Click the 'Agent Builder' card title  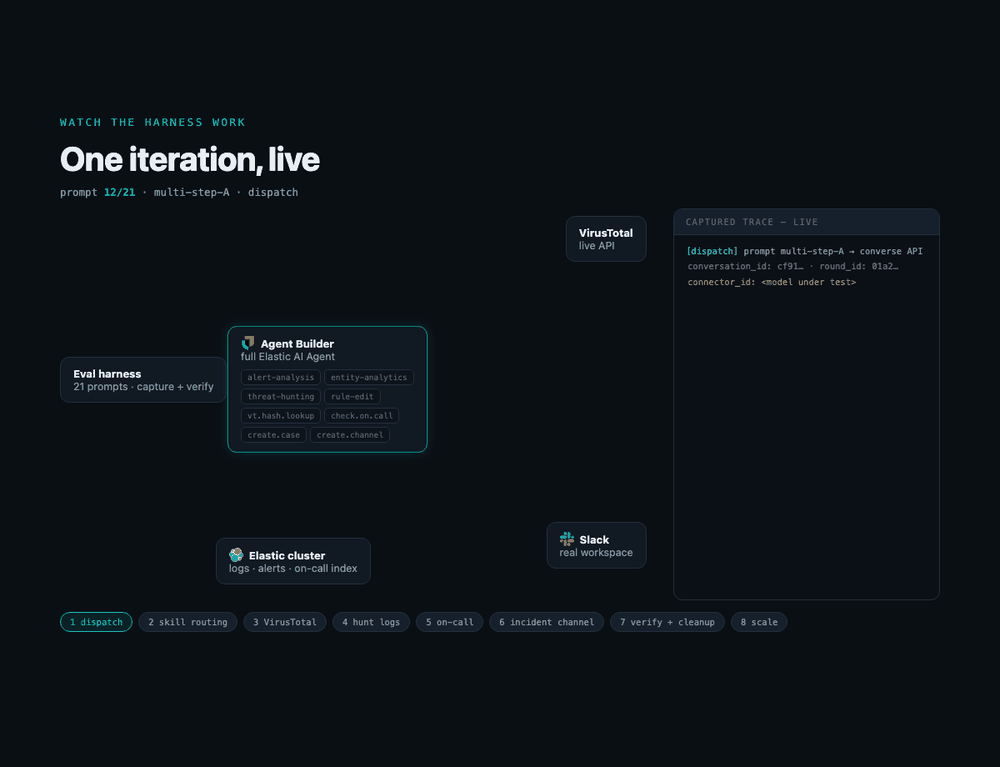click(297, 344)
